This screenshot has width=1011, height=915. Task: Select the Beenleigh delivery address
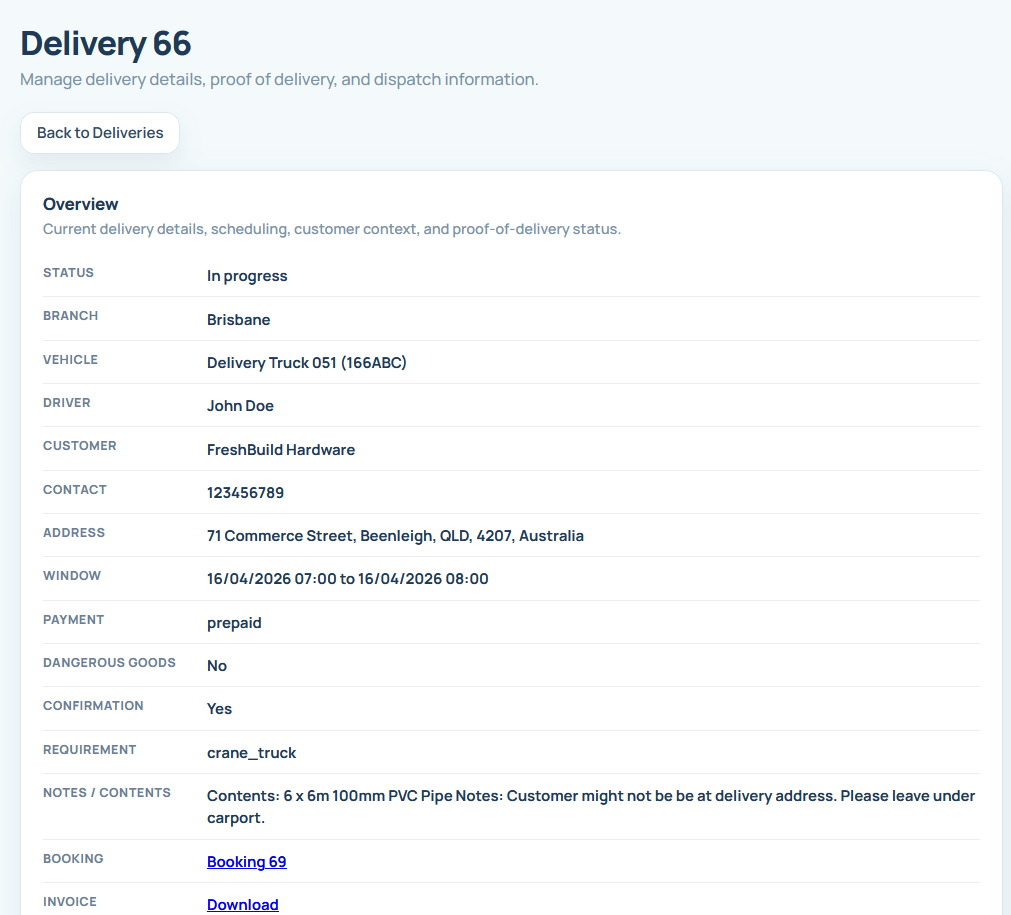(x=395, y=535)
